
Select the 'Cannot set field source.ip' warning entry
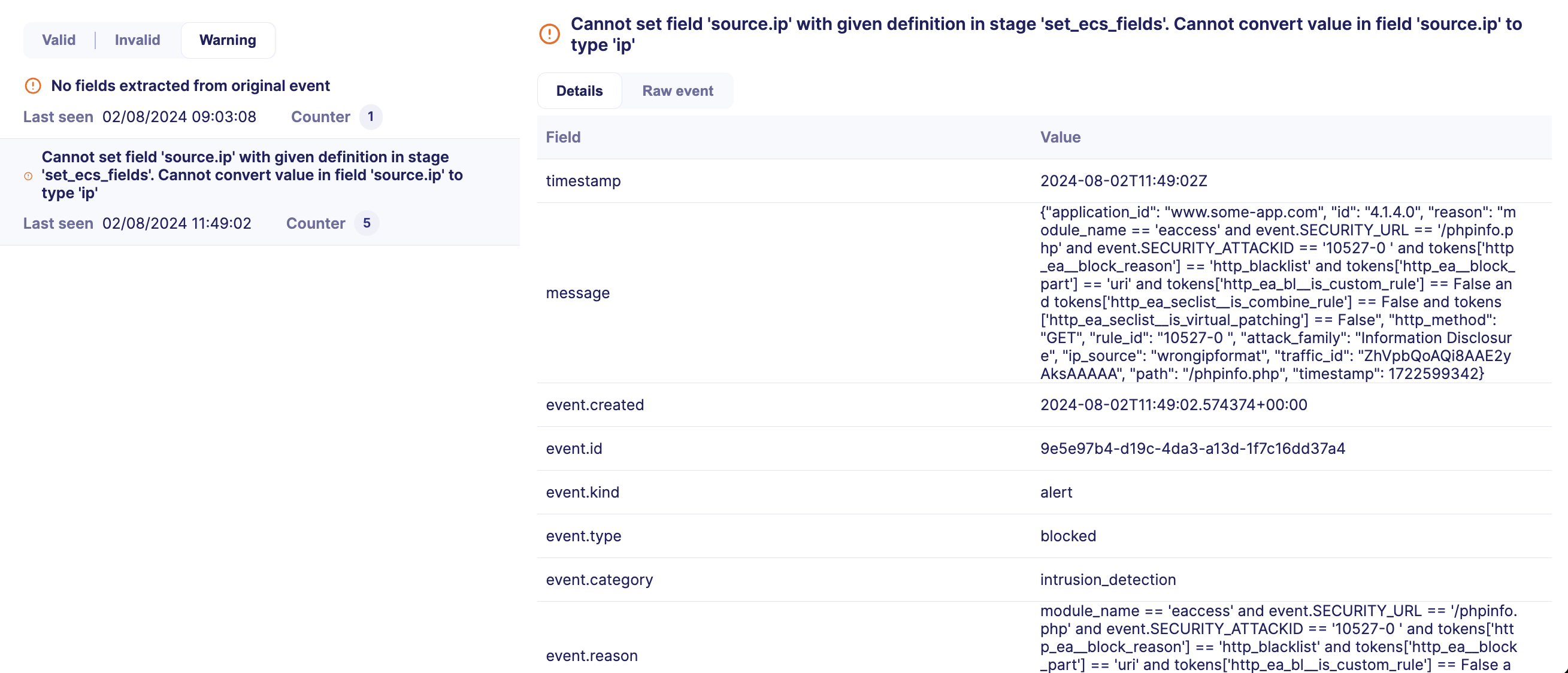(x=252, y=175)
